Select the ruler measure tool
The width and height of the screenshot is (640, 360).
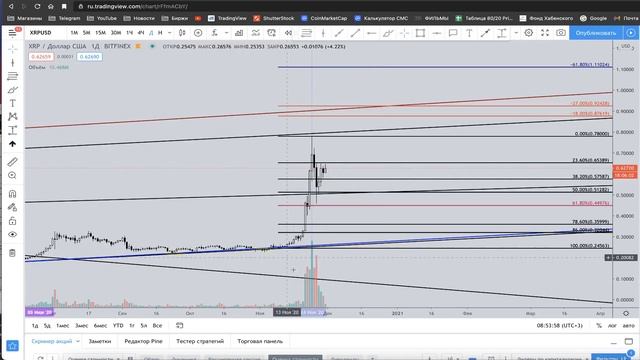[13, 162]
